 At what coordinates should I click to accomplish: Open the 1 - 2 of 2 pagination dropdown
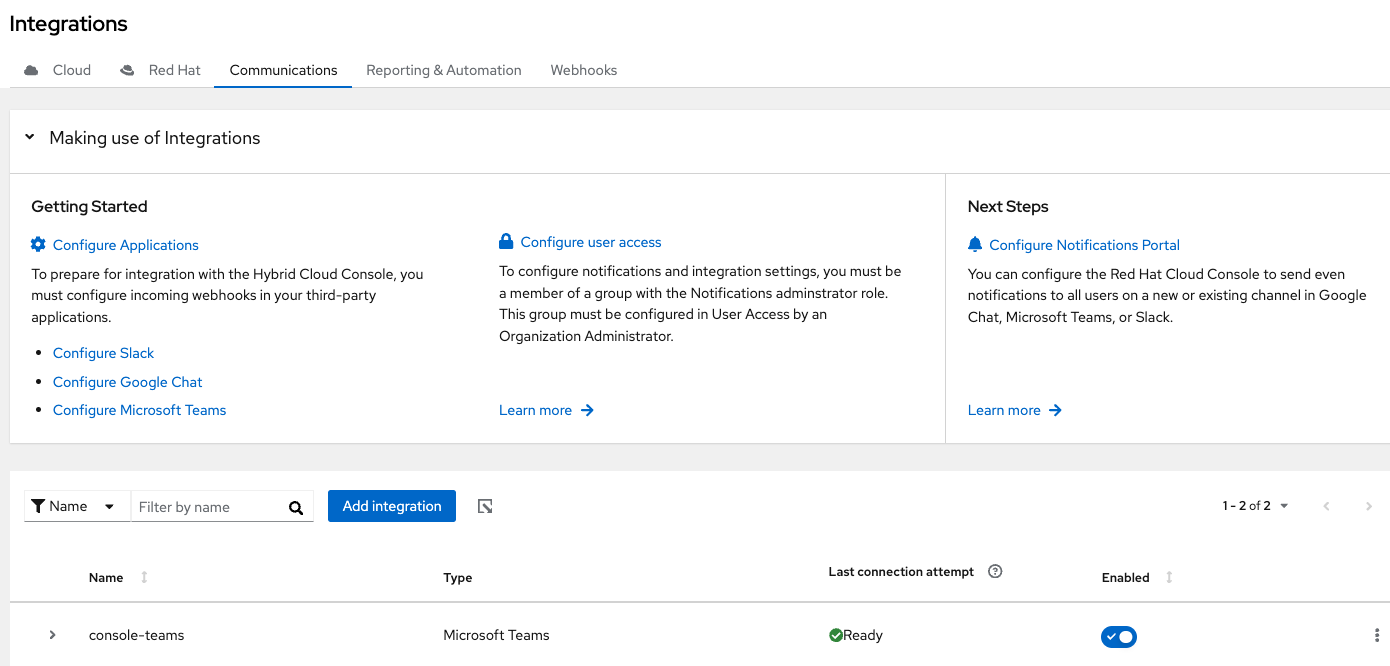click(1255, 506)
